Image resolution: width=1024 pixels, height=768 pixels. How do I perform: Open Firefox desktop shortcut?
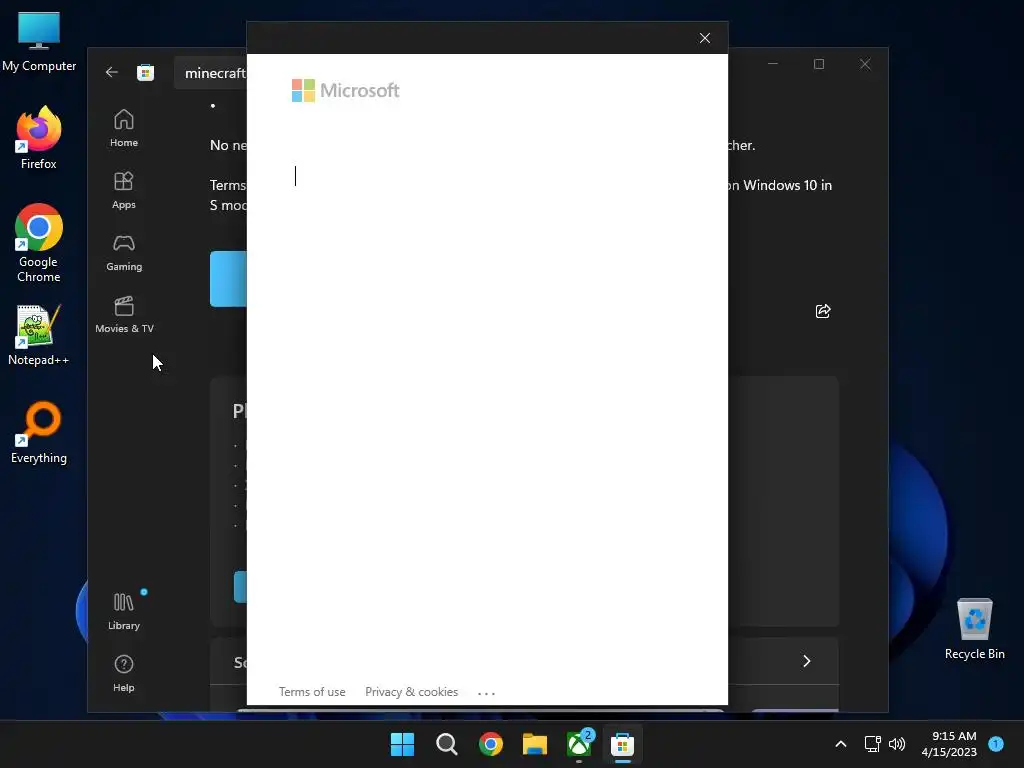click(39, 138)
